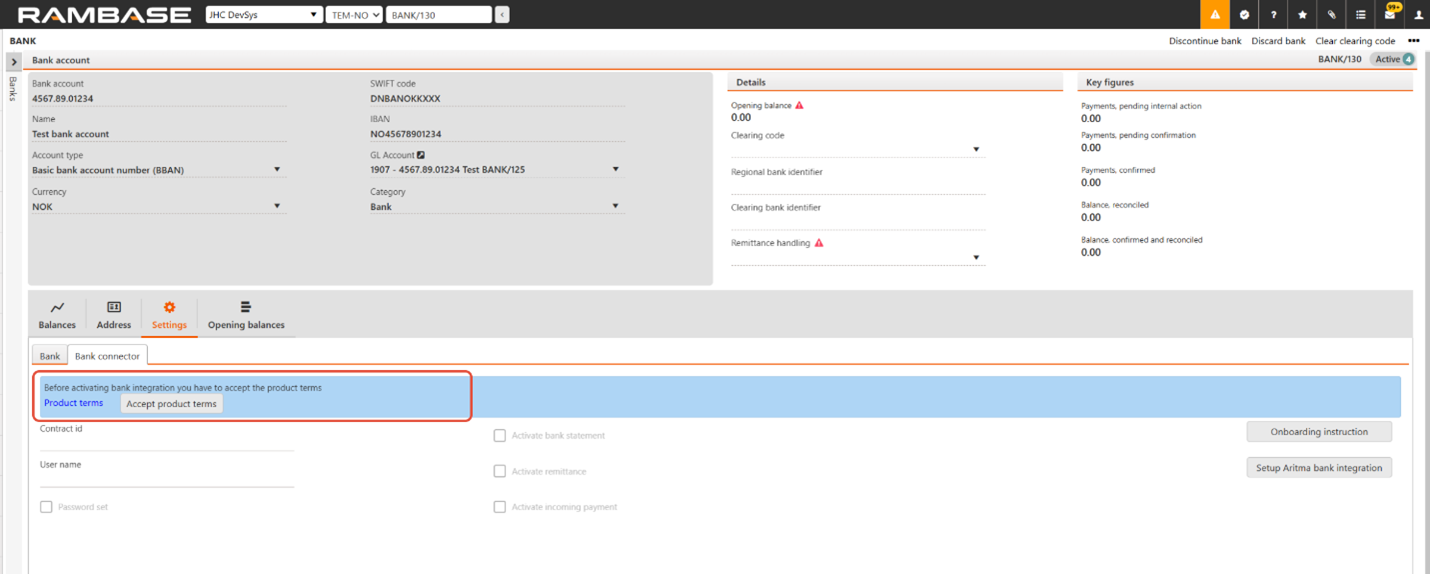Open the Product terms link
The width and height of the screenshot is (1430, 574).
[x=73, y=403]
